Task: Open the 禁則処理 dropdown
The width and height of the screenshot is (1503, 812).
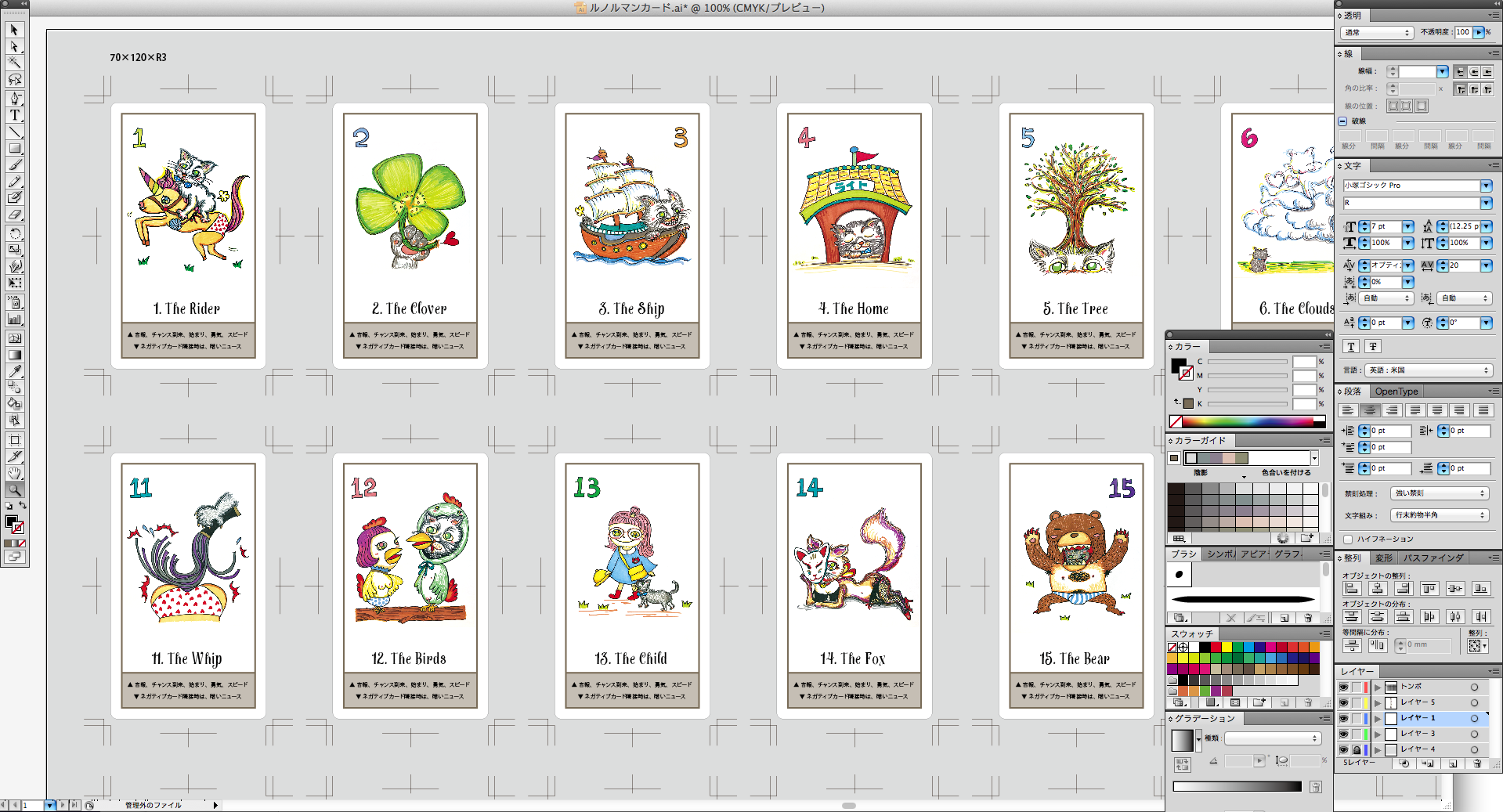Action: (1440, 493)
